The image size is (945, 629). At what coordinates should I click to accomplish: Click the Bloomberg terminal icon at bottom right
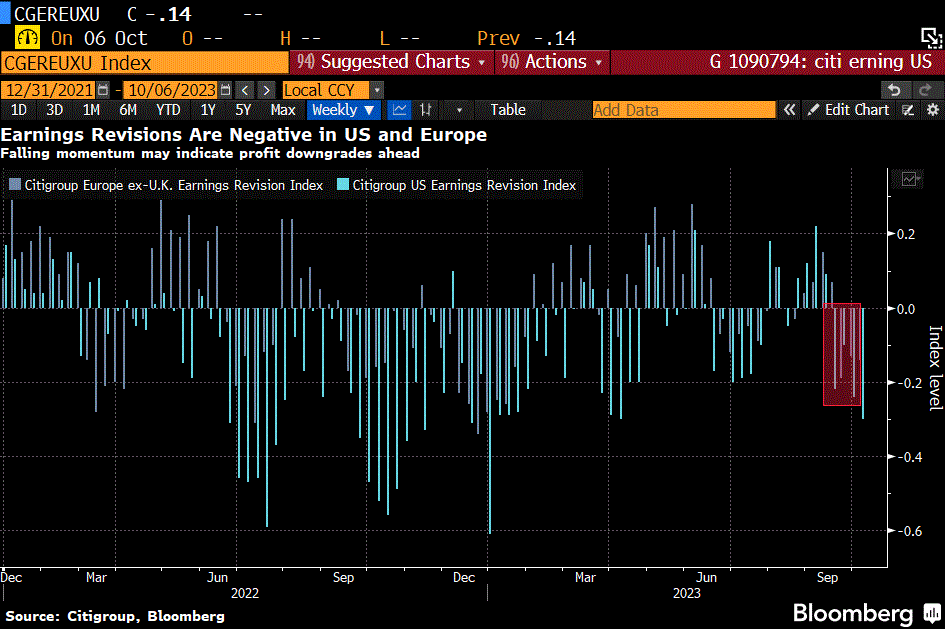click(x=932, y=613)
